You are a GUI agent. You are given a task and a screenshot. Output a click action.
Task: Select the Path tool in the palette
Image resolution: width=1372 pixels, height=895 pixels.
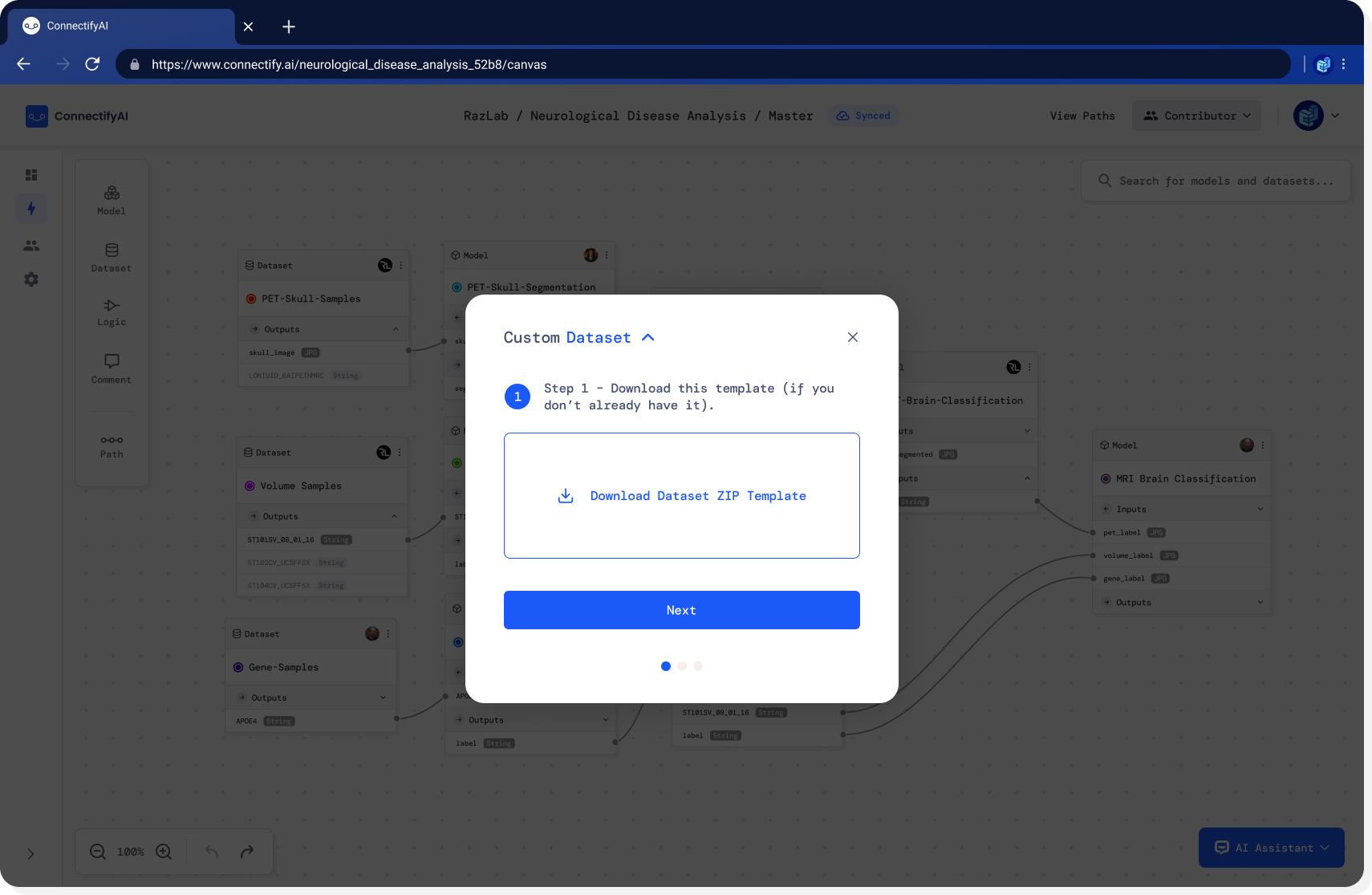click(112, 446)
